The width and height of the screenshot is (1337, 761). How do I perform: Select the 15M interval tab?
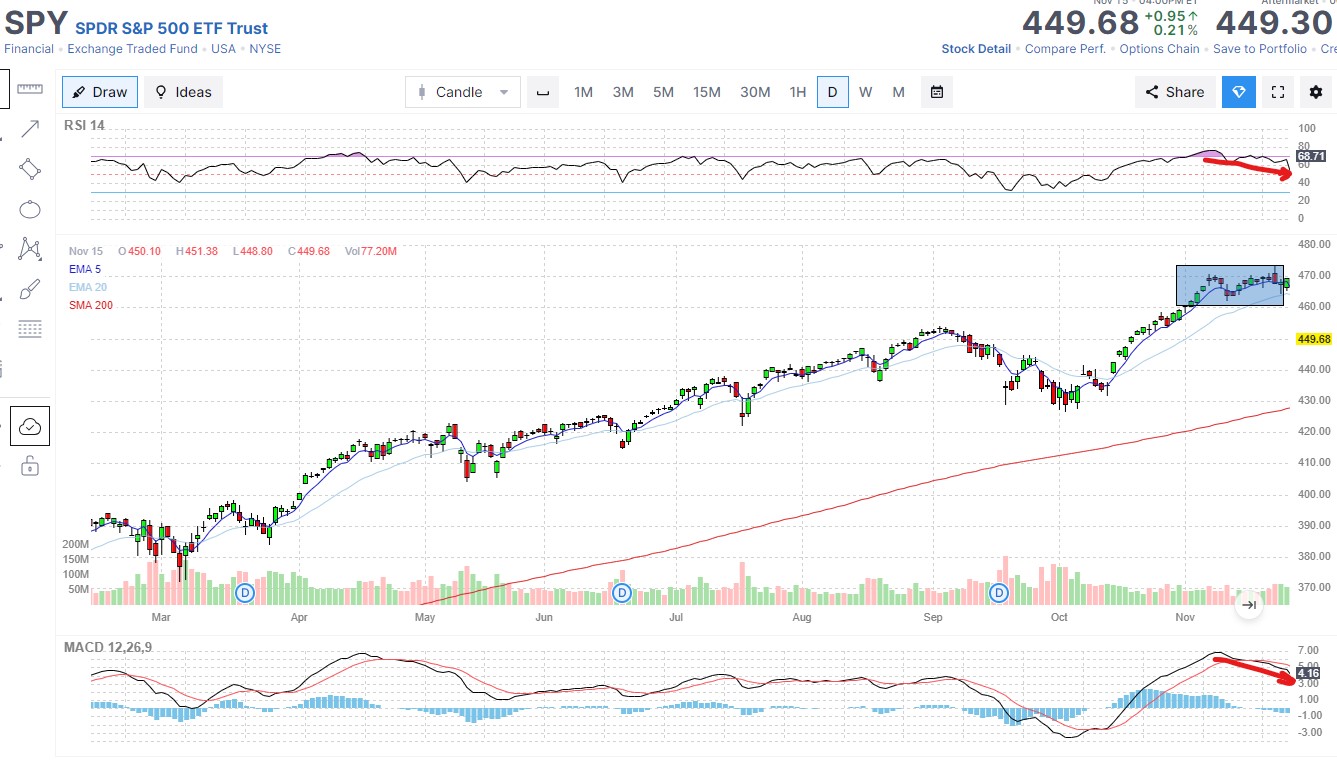pos(706,92)
